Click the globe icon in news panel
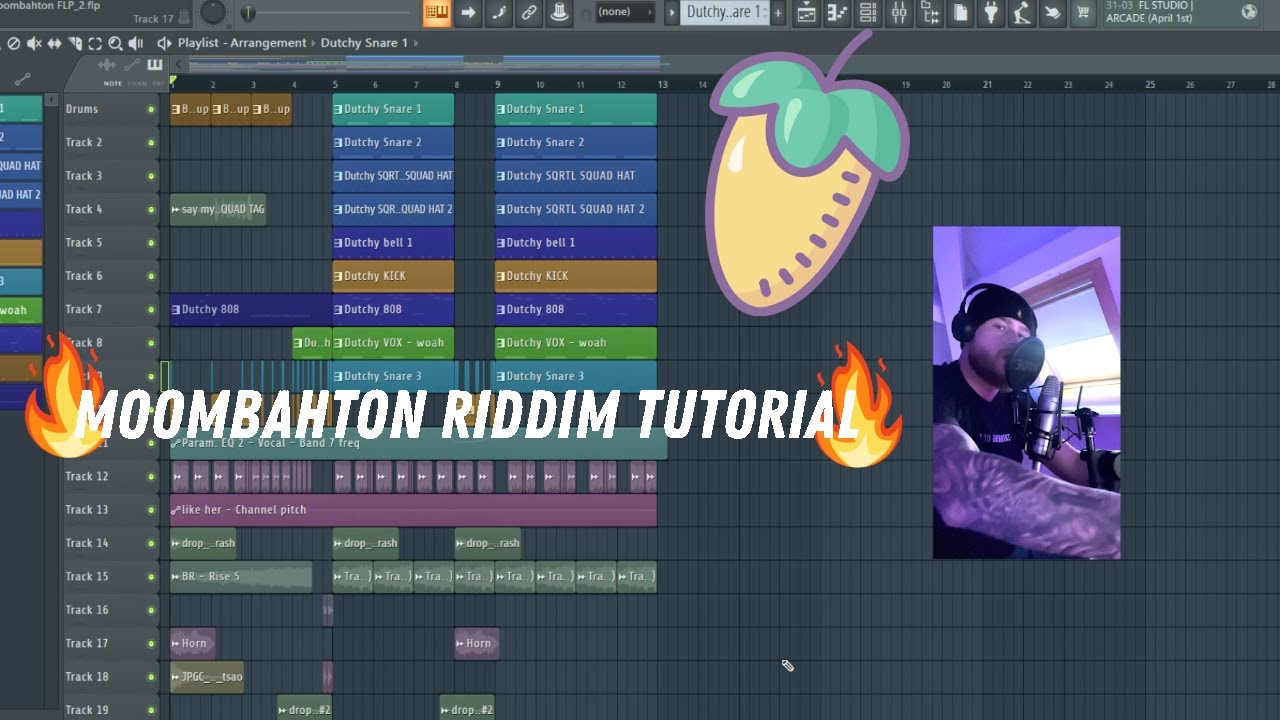Viewport: 1280px width, 720px height. [1249, 12]
